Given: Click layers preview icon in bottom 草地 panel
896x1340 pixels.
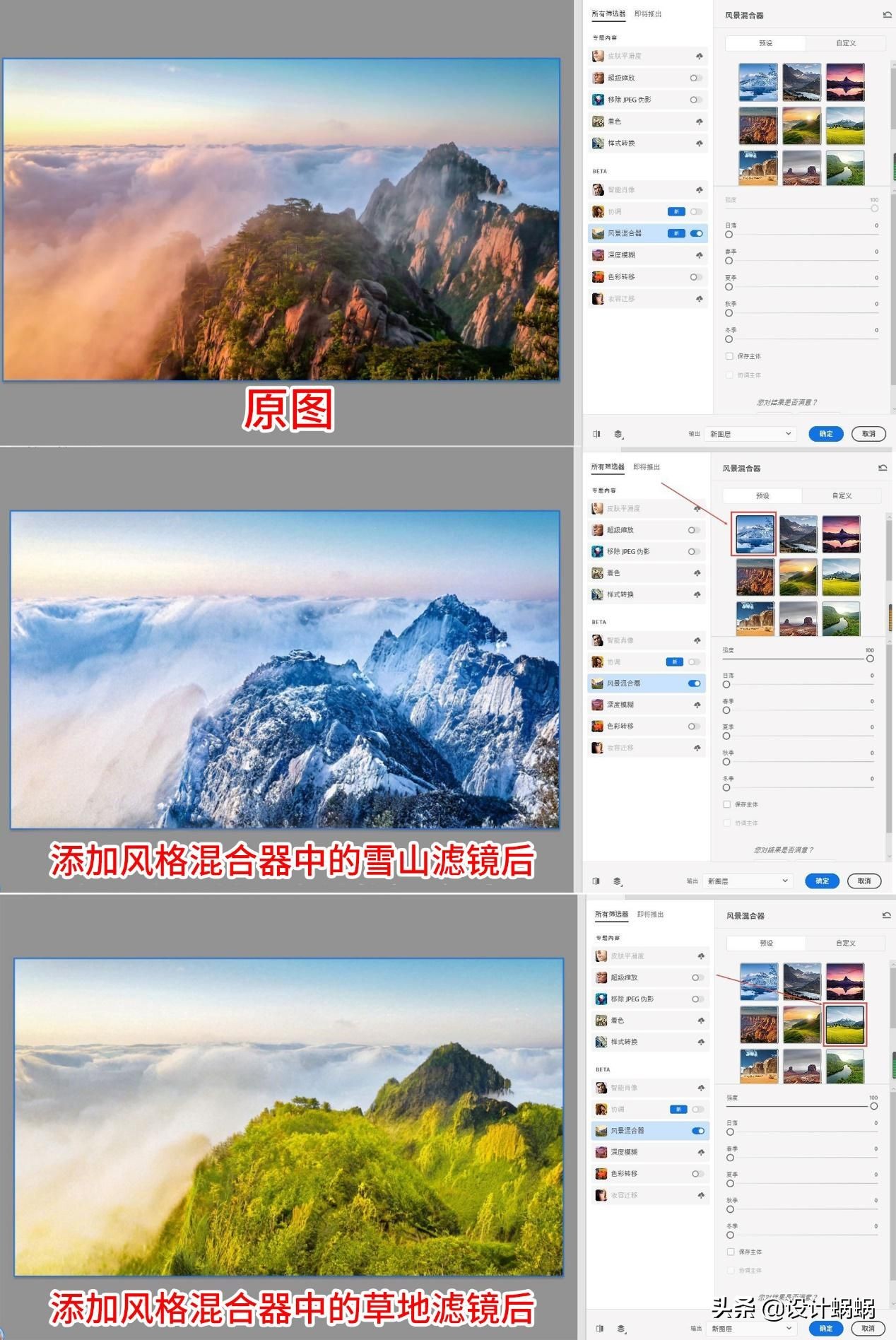Looking at the screenshot, I should 621,1329.
